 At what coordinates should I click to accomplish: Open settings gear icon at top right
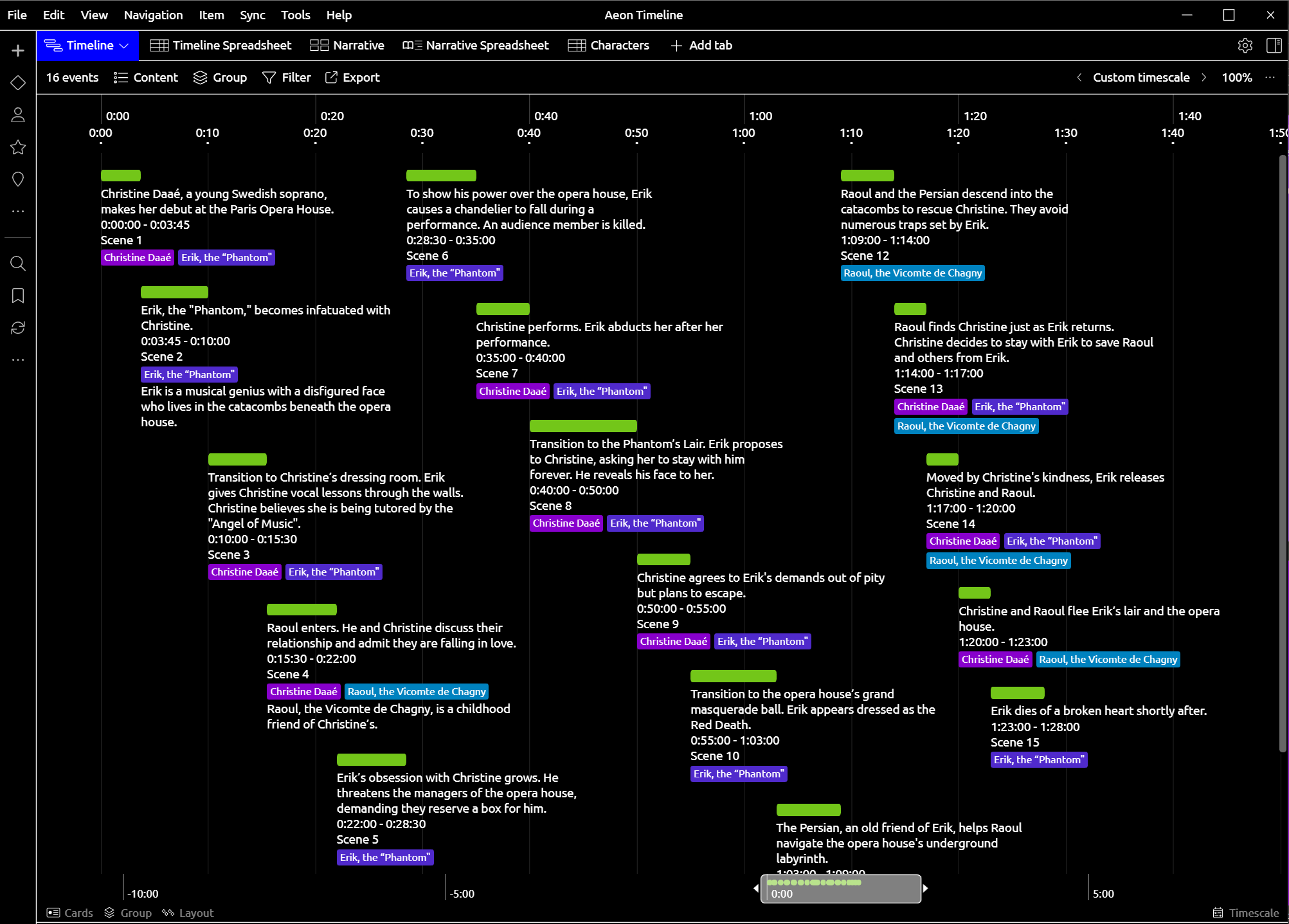[1245, 46]
